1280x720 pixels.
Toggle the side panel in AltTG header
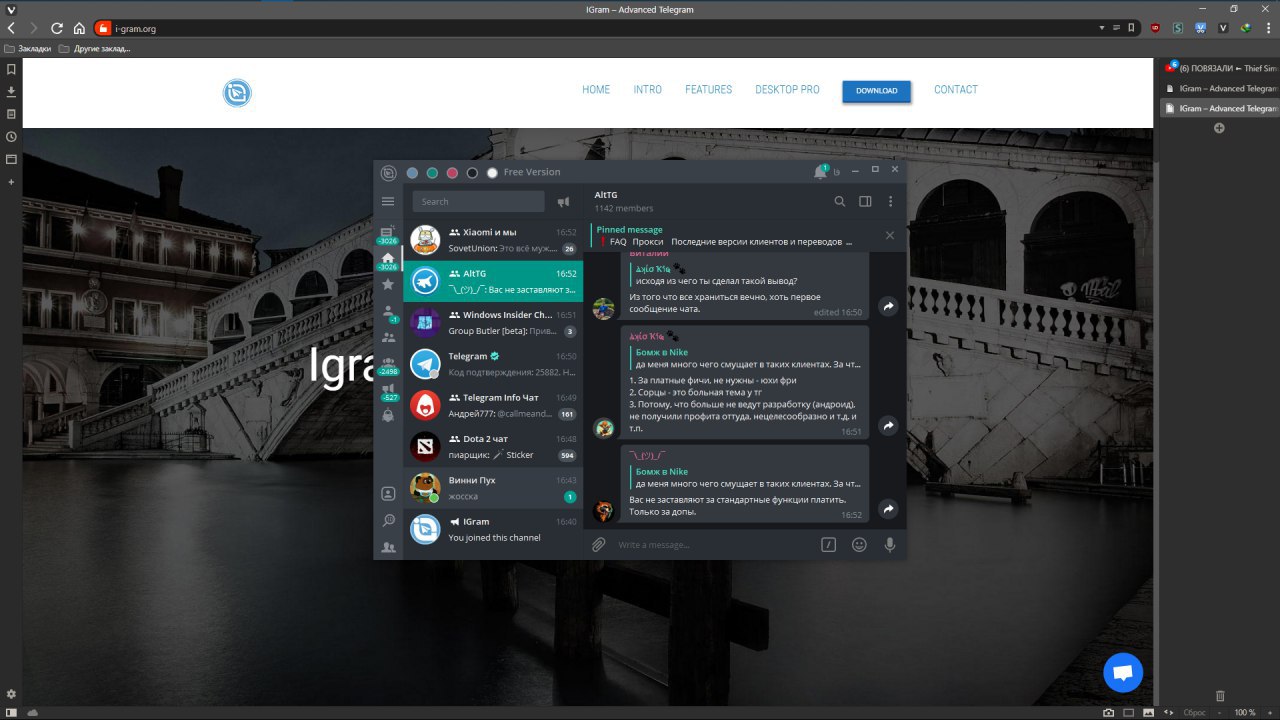coord(866,201)
